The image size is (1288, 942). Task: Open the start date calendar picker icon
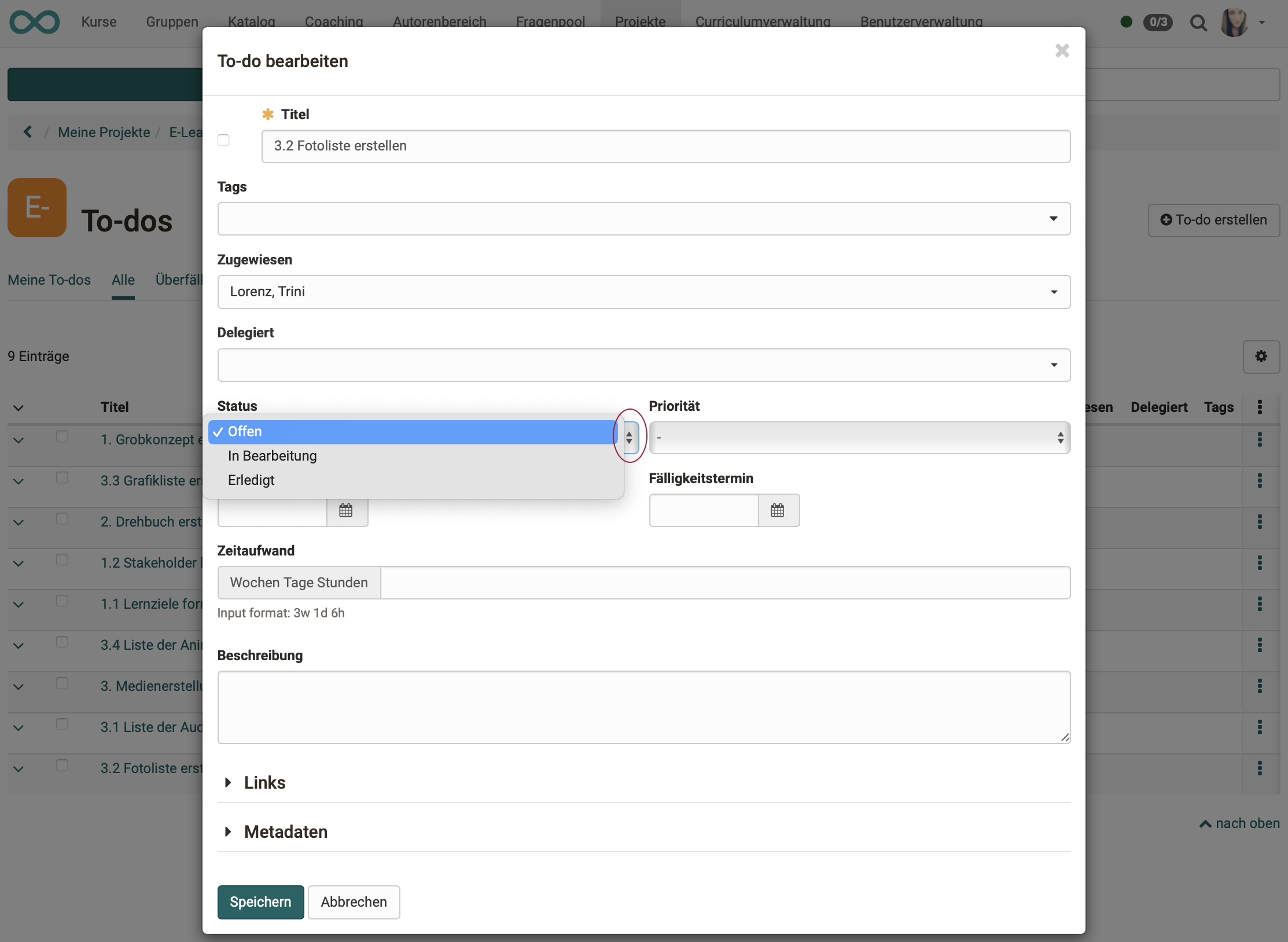click(x=346, y=510)
